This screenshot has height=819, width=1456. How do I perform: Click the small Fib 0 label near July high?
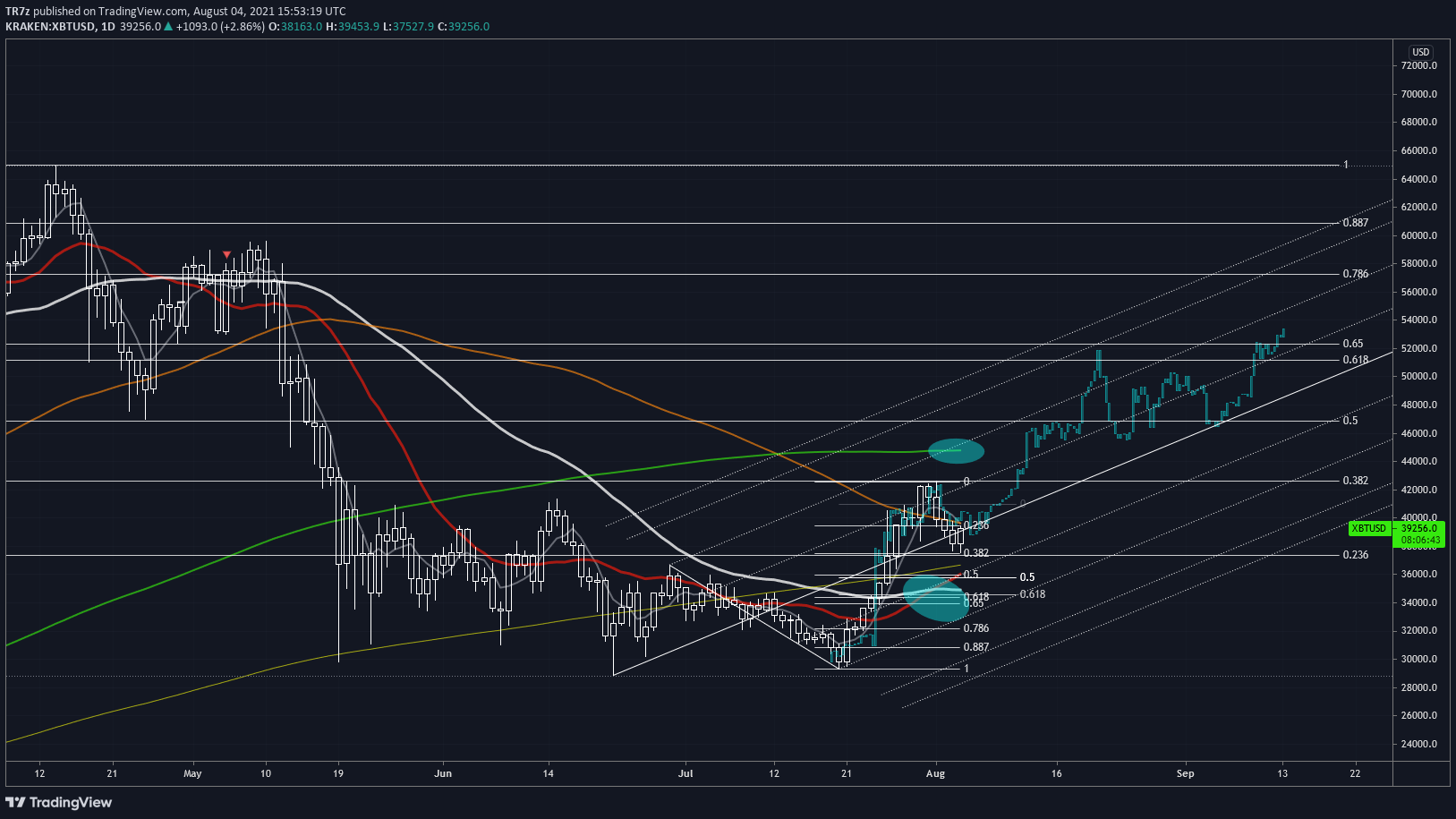(x=966, y=482)
